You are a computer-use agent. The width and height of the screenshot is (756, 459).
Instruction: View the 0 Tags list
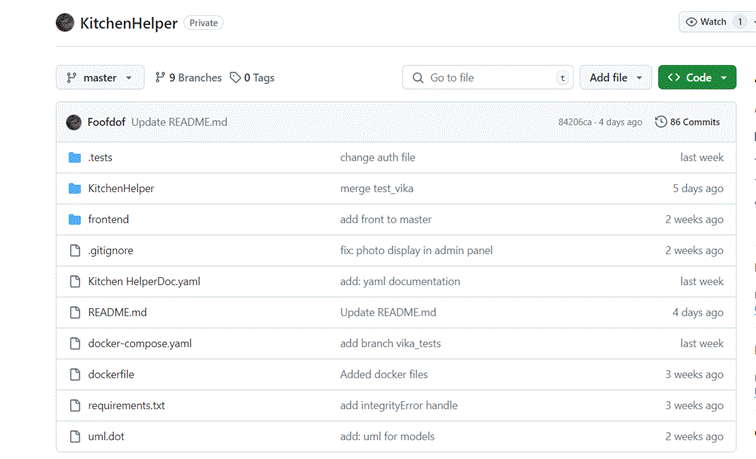pos(252,78)
